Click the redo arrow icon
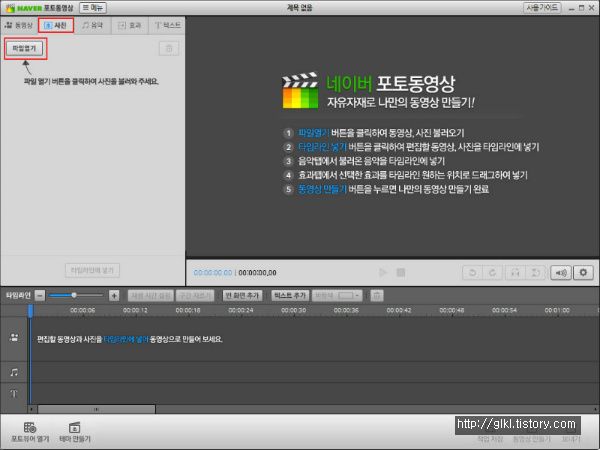The height and width of the screenshot is (450, 600). pyautogui.click(x=492, y=273)
